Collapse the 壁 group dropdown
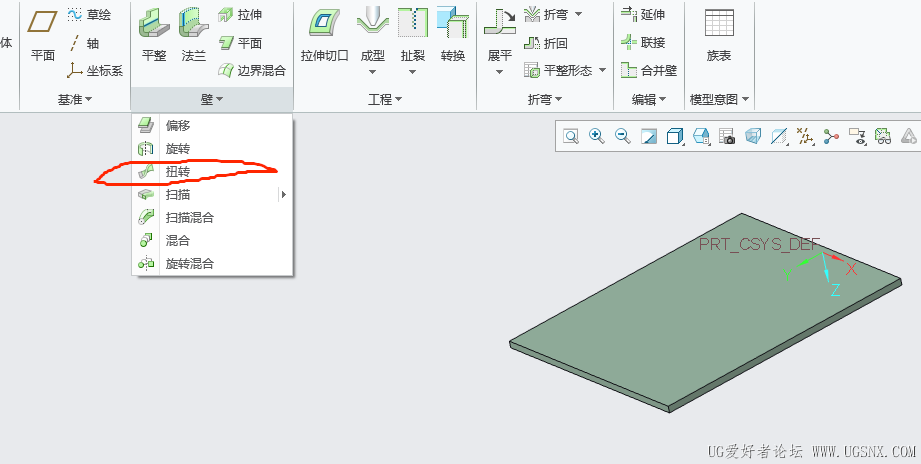The height and width of the screenshot is (464, 921). pyautogui.click(x=212, y=100)
